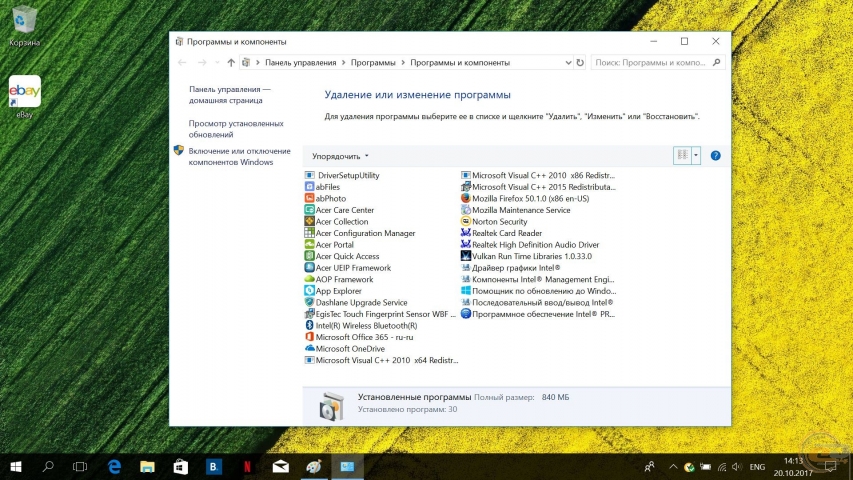This screenshot has height=480, width=853.
Task: Click Программы и компоненты breadcrumb
Action: coord(460,63)
